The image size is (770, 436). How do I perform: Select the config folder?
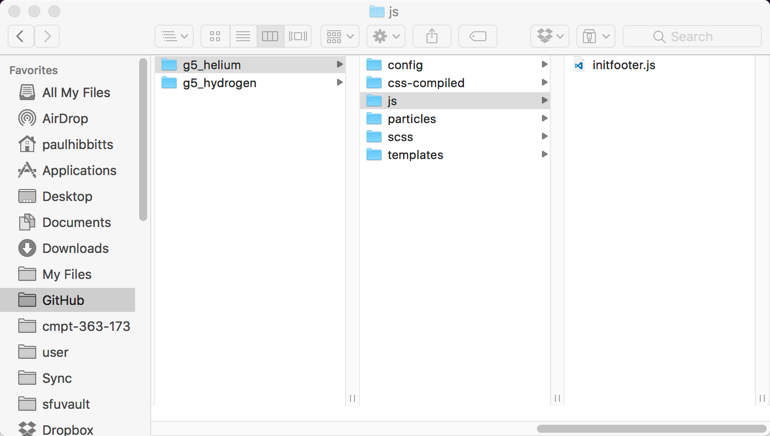coord(455,65)
